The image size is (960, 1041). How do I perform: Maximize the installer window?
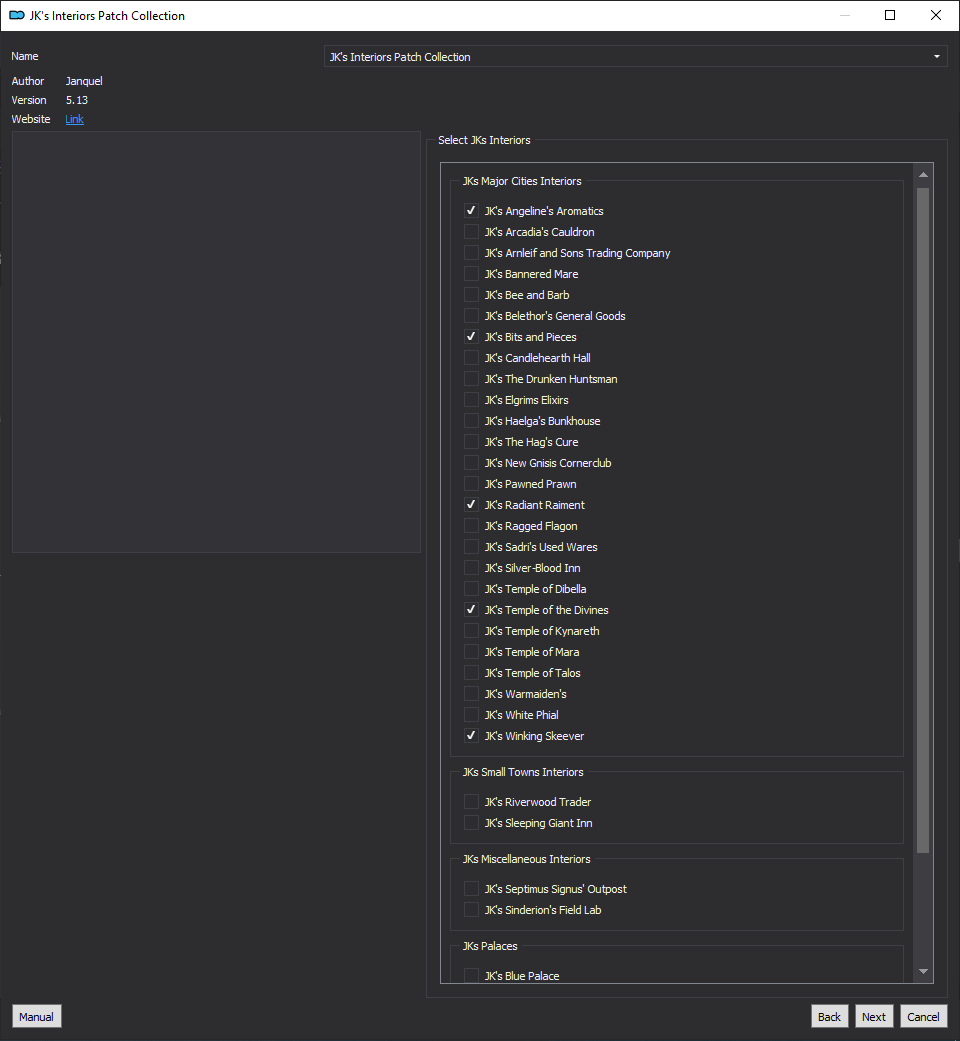coord(890,15)
